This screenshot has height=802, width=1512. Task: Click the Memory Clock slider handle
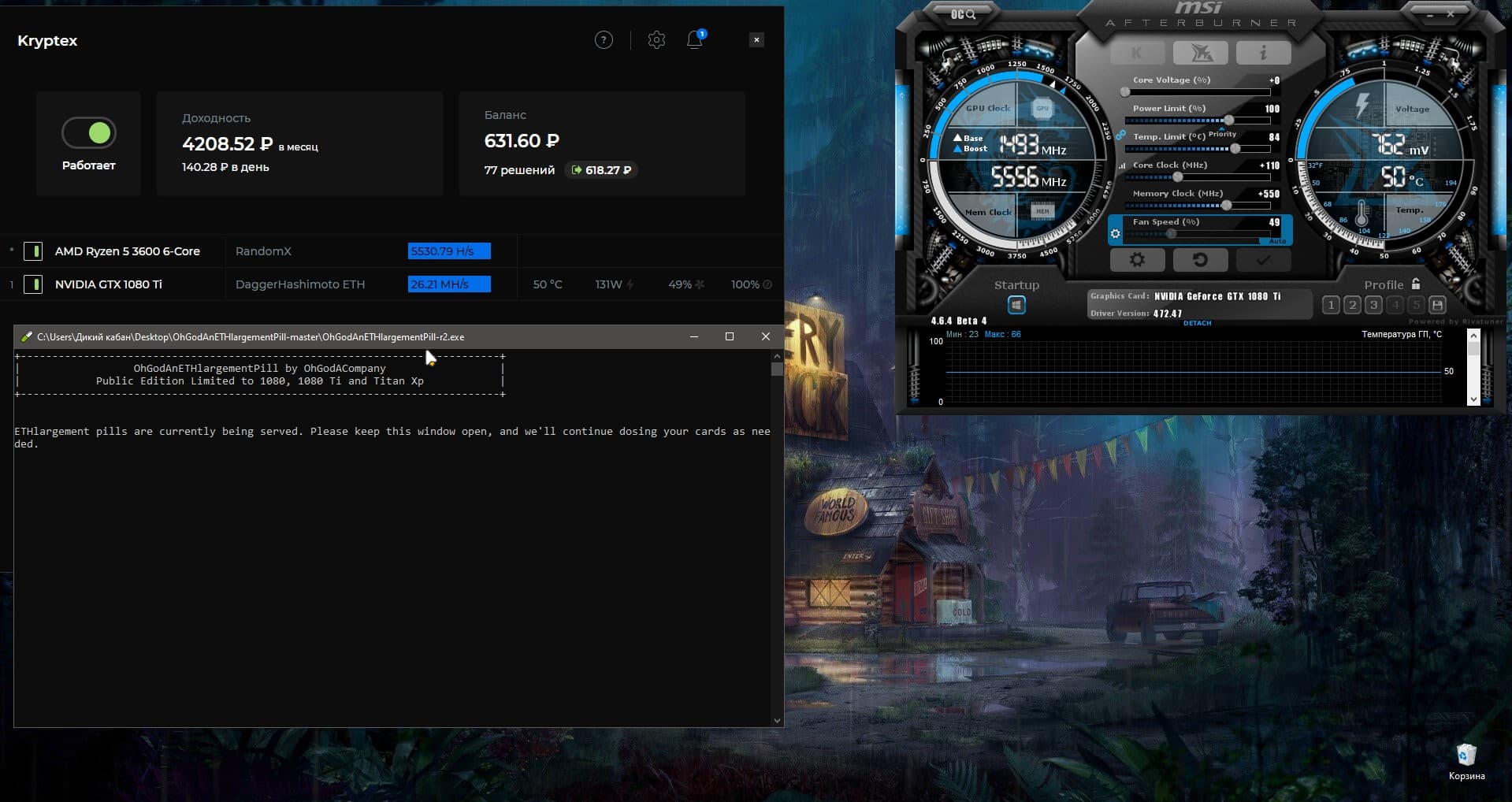(1226, 206)
